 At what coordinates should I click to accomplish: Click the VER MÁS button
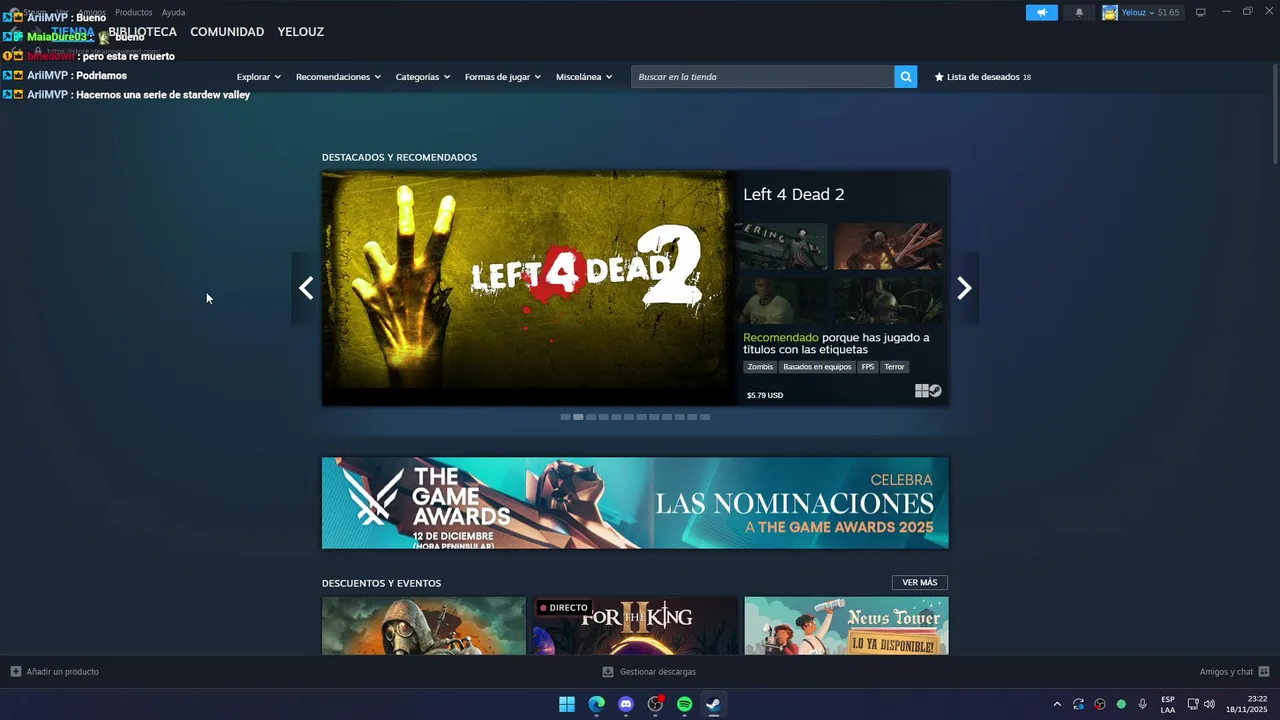click(920, 583)
